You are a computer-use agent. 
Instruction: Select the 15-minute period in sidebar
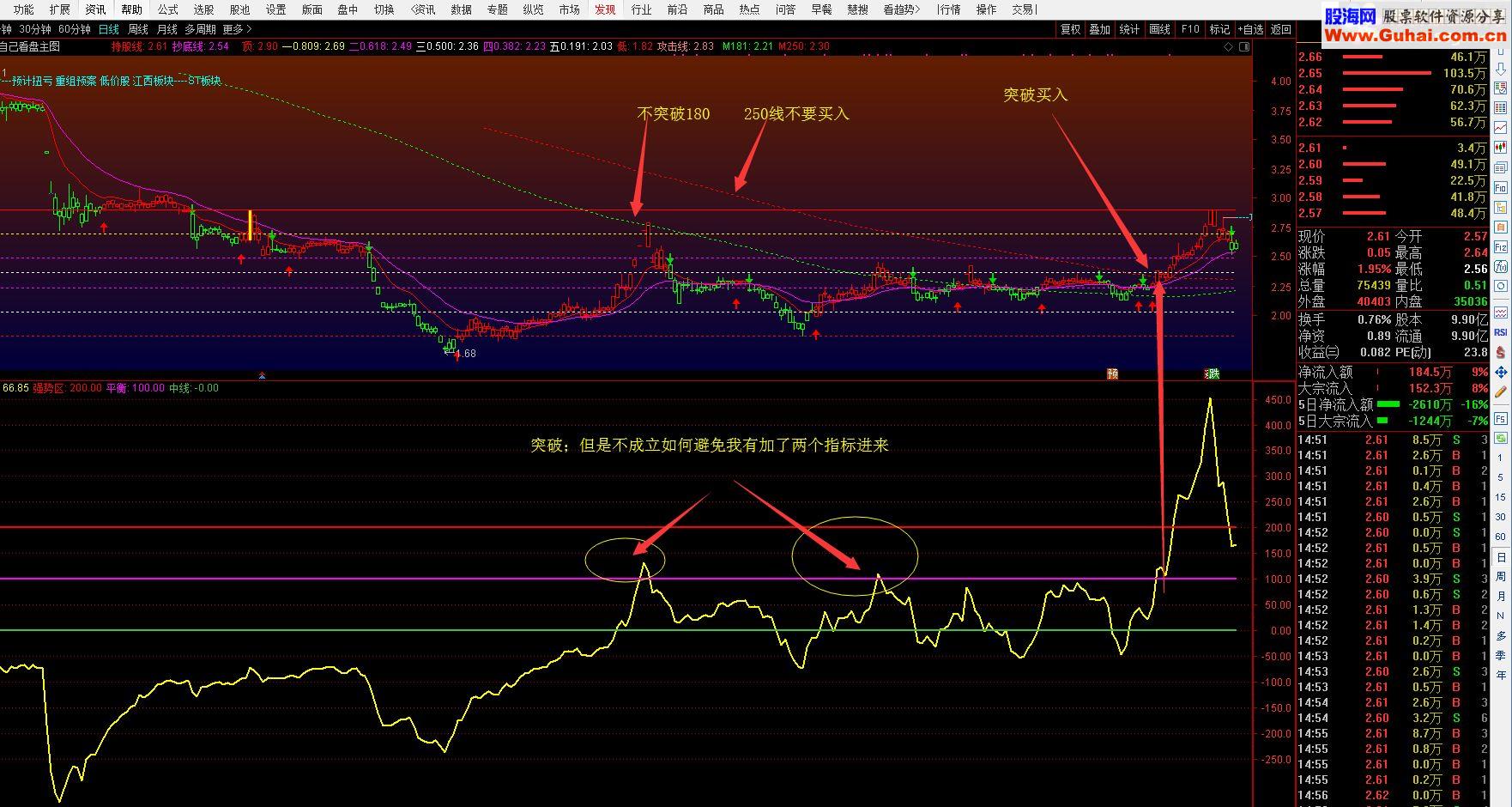(x=1501, y=496)
